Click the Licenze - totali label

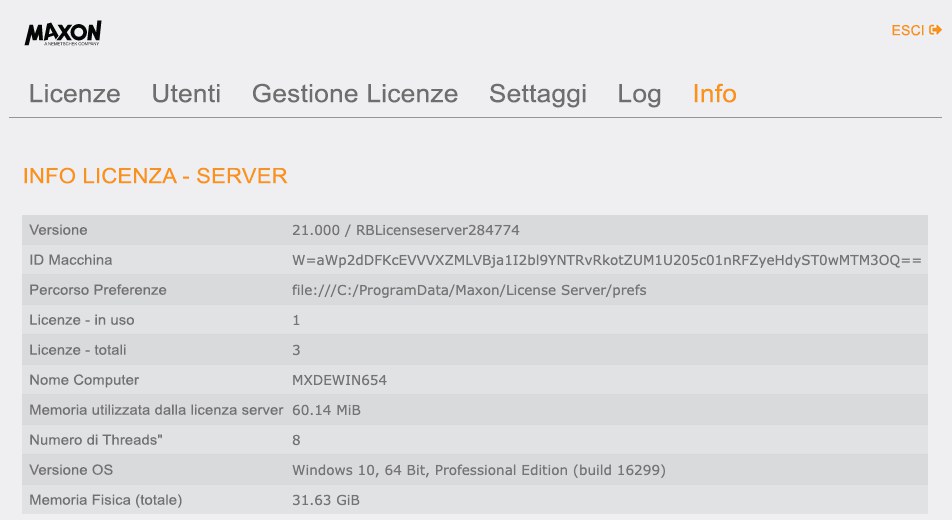coord(78,350)
